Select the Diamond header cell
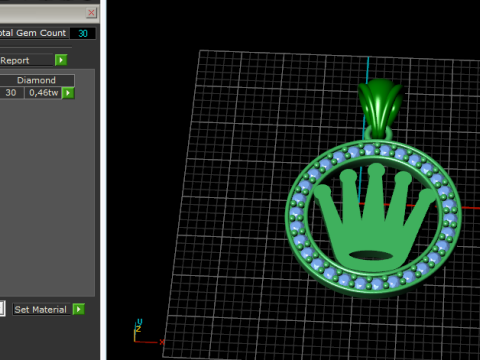The height and width of the screenshot is (360, 480). [36, 80]
